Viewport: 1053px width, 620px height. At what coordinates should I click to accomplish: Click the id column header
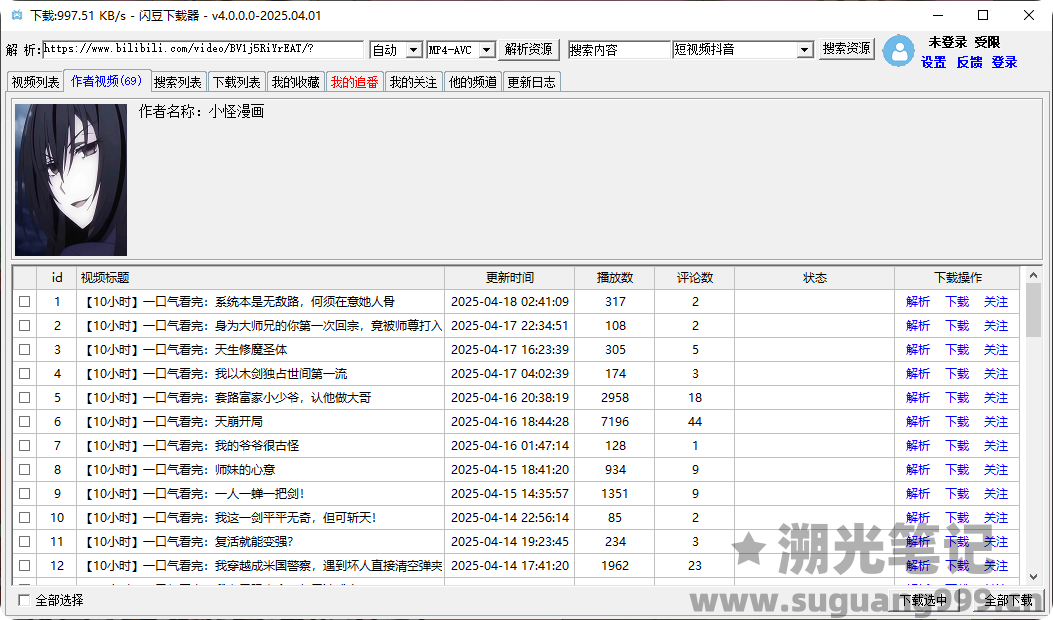(57, 277)
